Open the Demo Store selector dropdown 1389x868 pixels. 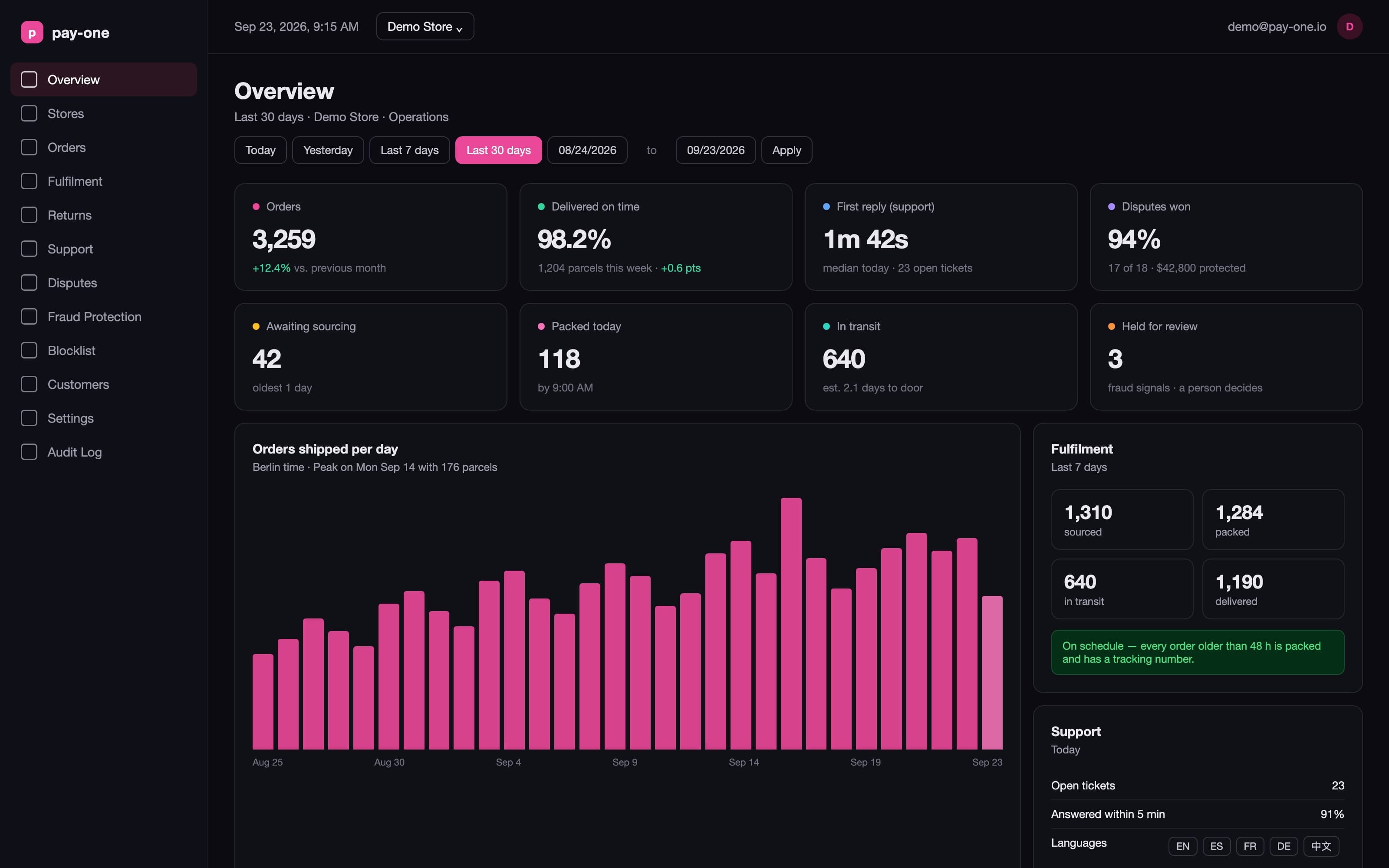coord(425,26)
